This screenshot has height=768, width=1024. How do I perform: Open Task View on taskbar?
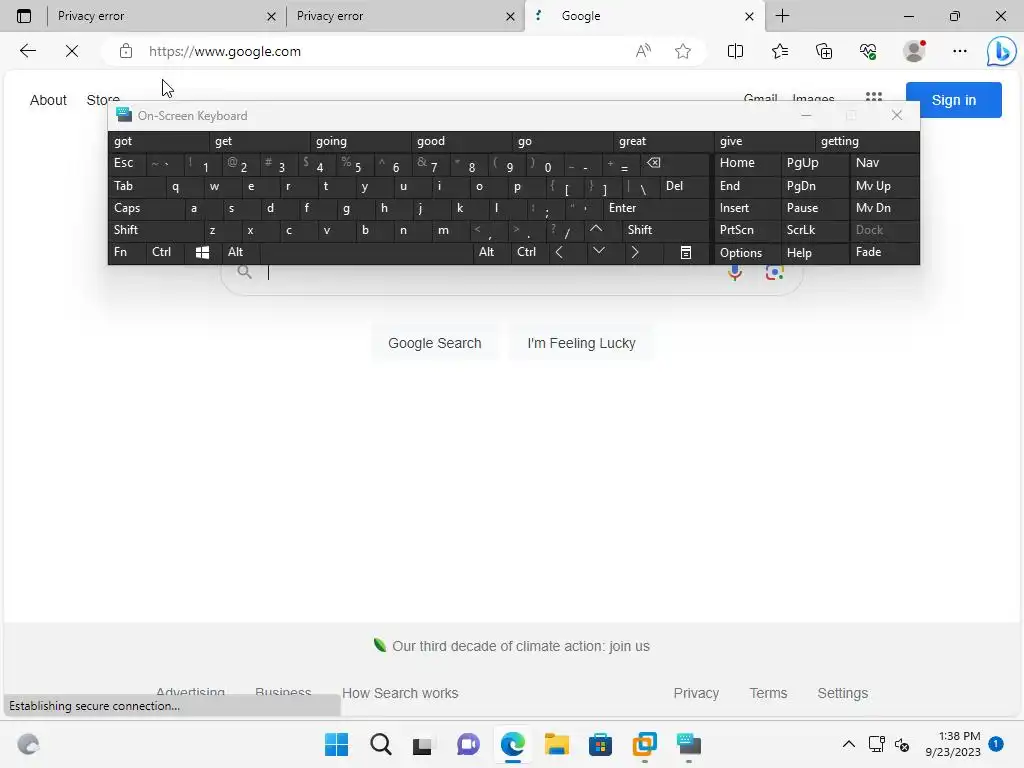422,745
